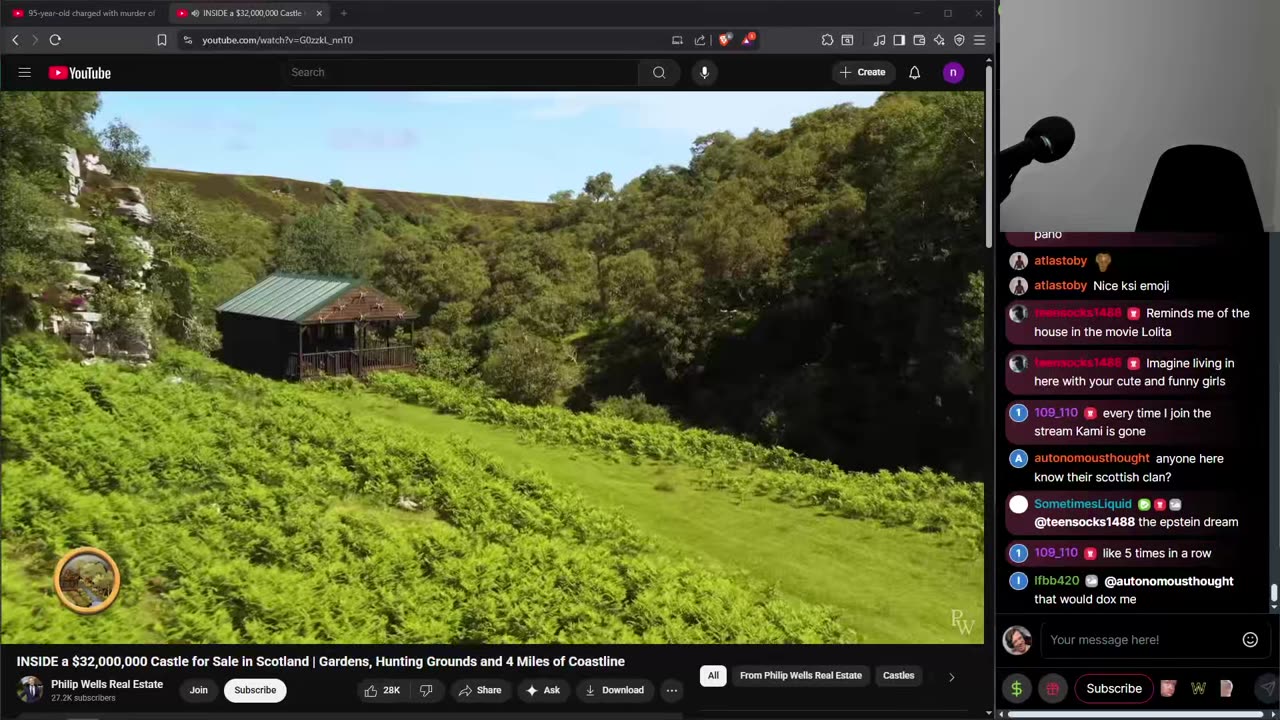Reload the YouTube page

55,40
